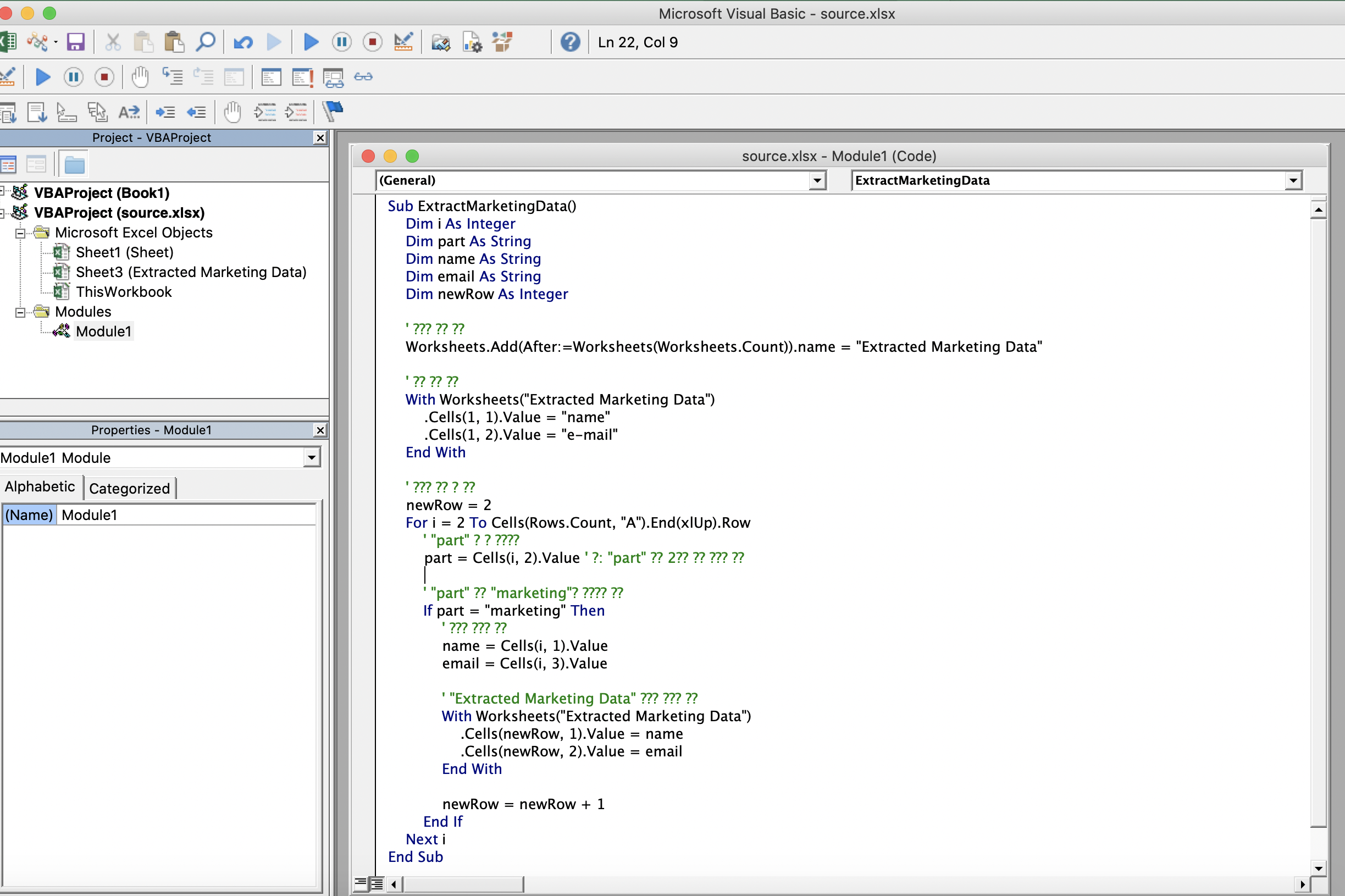Click the code window scroll-up arrow

[1318, 210]
